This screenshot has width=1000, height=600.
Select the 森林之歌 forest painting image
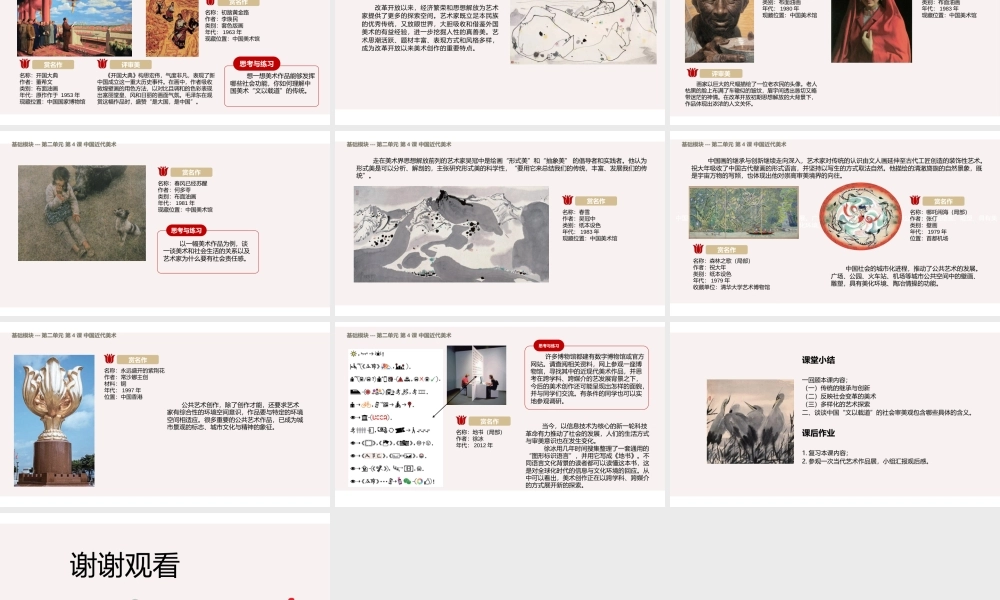[744, 214]
